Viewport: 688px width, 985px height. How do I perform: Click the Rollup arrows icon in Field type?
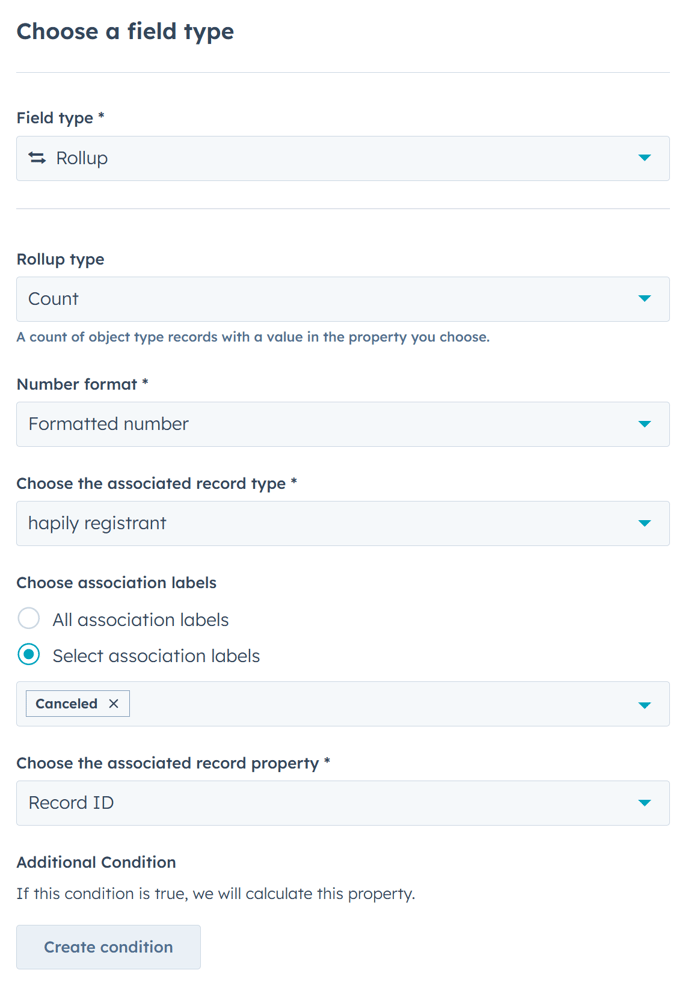coord(37,158)
